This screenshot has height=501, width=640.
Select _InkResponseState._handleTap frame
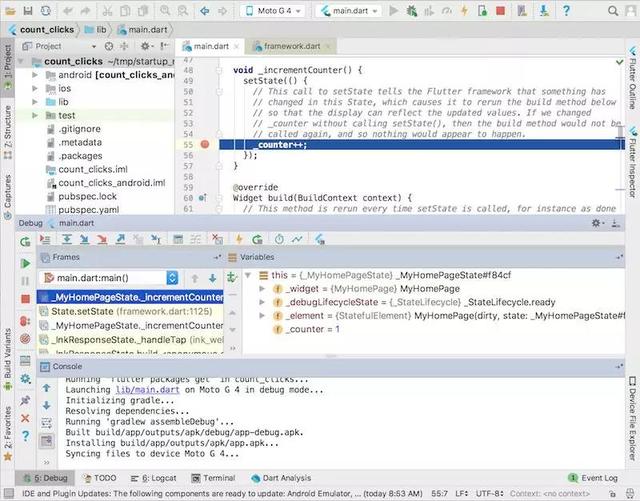131,340
